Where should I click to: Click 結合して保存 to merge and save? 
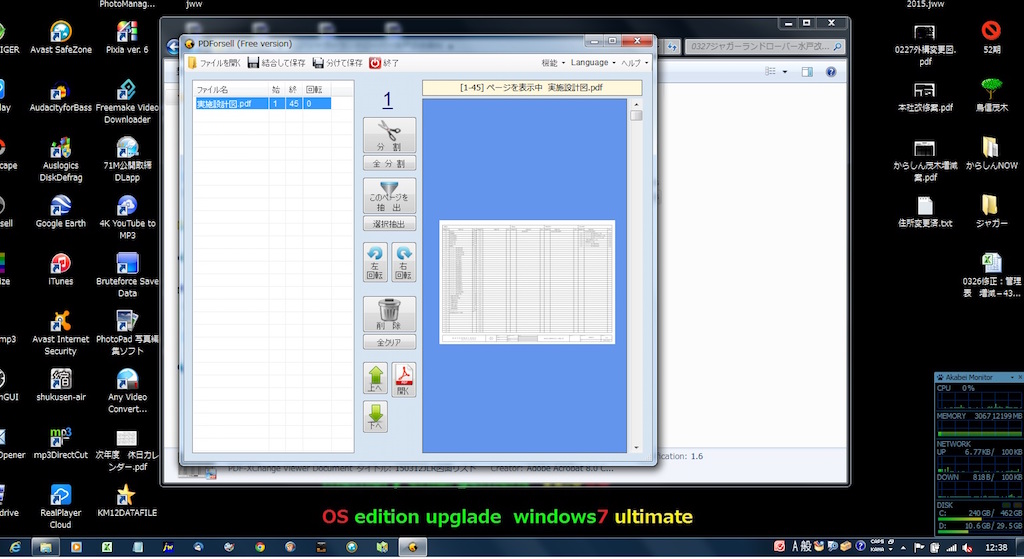tap(276, 63)
